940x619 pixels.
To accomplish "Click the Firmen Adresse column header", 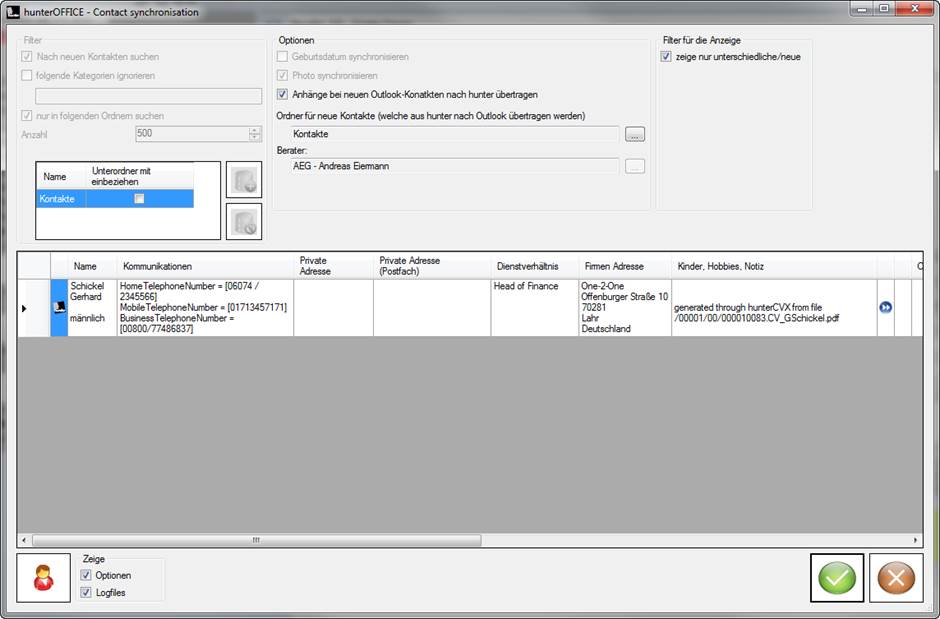I will tap(614, 266).
